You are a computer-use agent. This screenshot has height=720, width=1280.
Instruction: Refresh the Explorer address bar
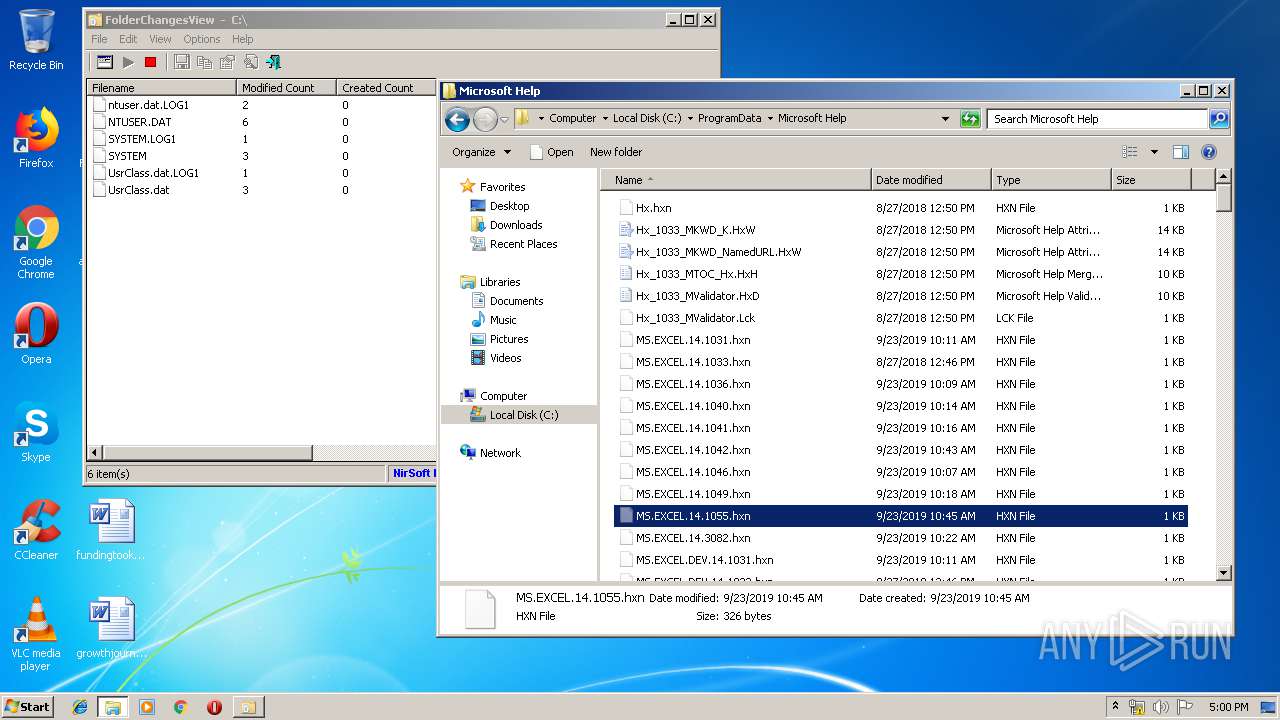(970, 118)
